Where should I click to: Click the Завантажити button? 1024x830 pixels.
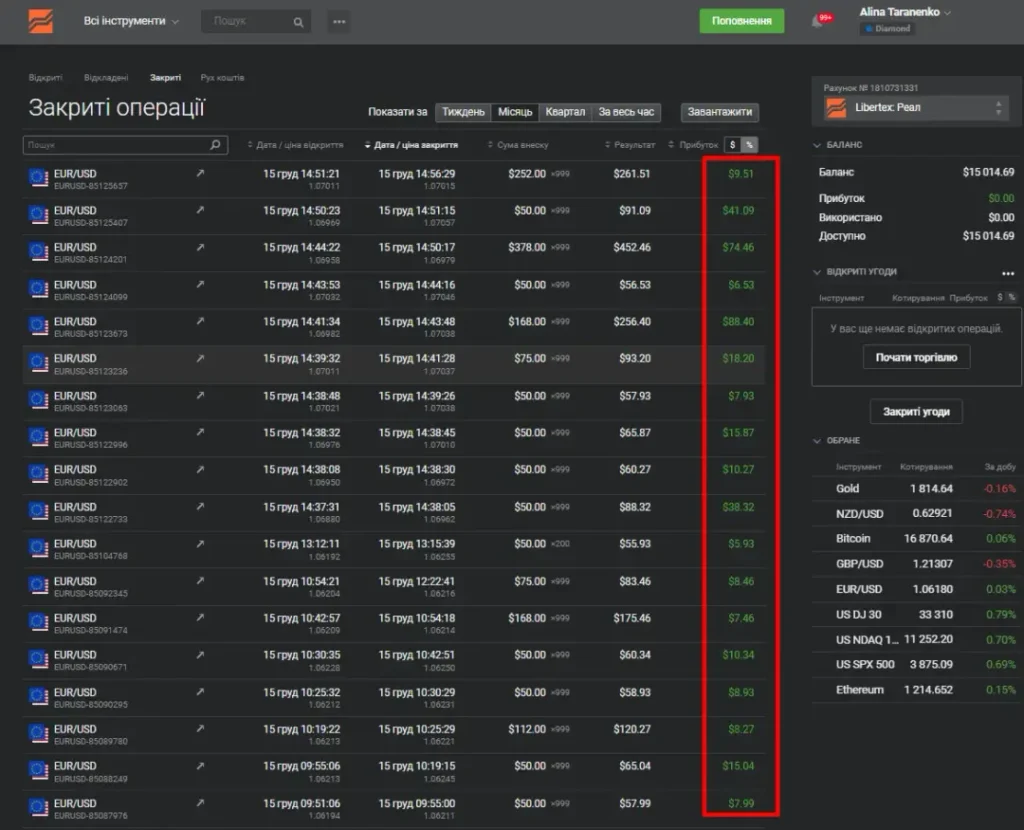(720, 112)
